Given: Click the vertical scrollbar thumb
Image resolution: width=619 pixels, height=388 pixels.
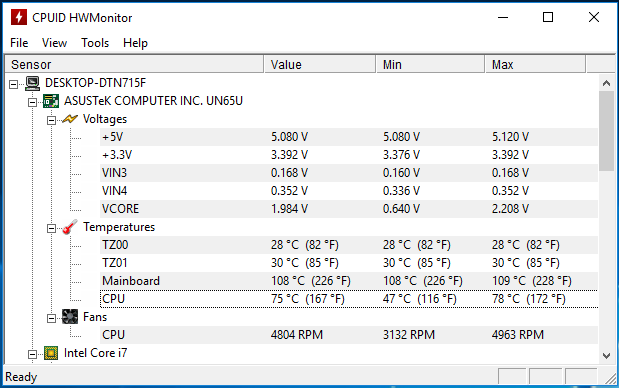Looking at the screenshot, I should (606, 131).
